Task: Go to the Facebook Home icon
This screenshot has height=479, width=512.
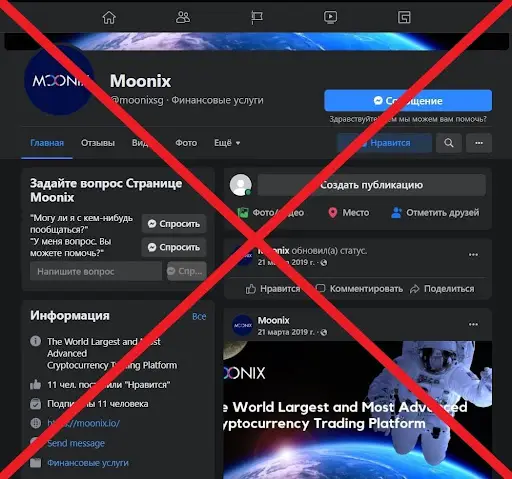Action: [109, 17]
